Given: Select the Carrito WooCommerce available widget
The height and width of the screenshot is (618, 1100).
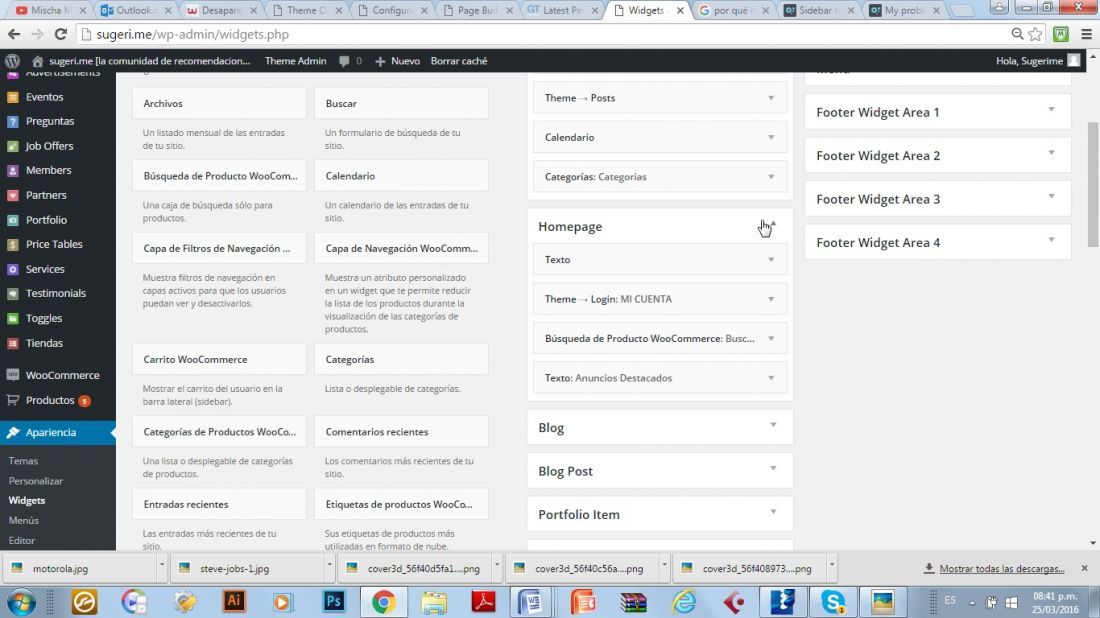Looking at the screenshot, I should pos(219,359).
